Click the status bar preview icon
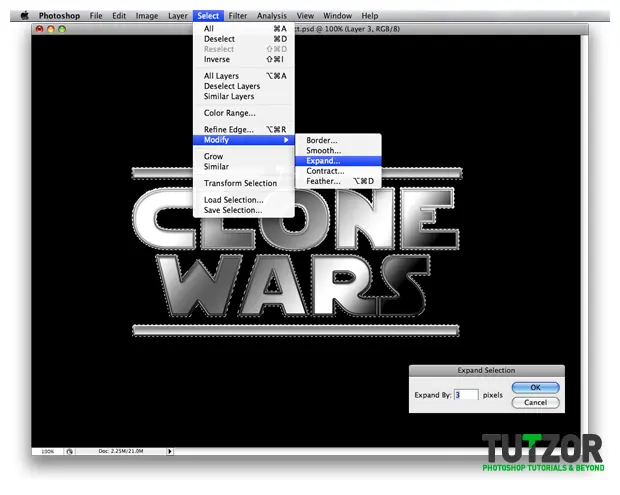The height and width of the screenshot is (495, 620). click(70, 452)
